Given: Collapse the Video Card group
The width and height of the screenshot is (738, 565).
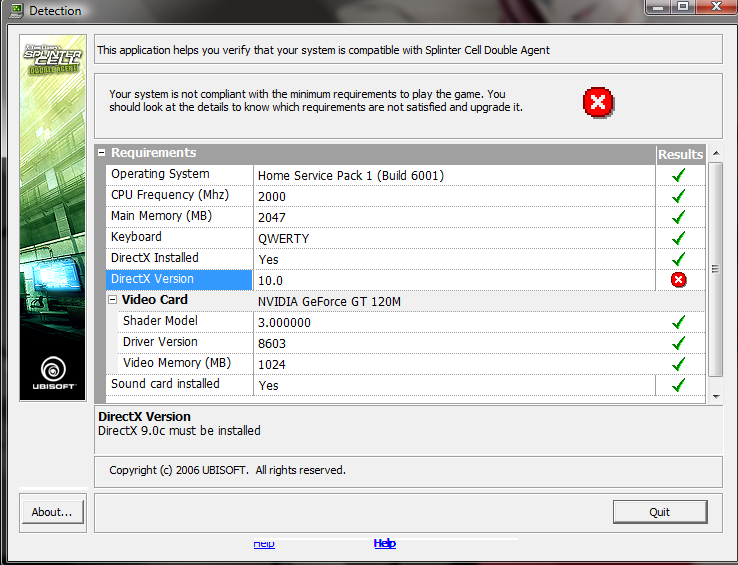Looking at the screenshot, I should [112, 299].
